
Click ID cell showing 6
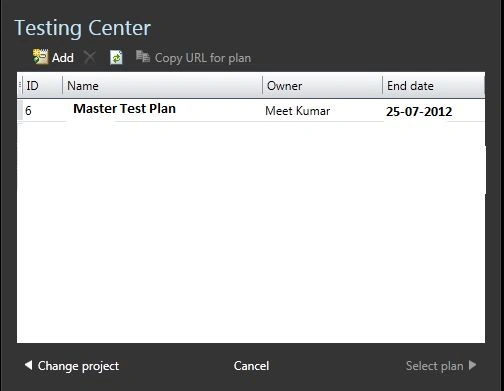[x=28, y=111]
